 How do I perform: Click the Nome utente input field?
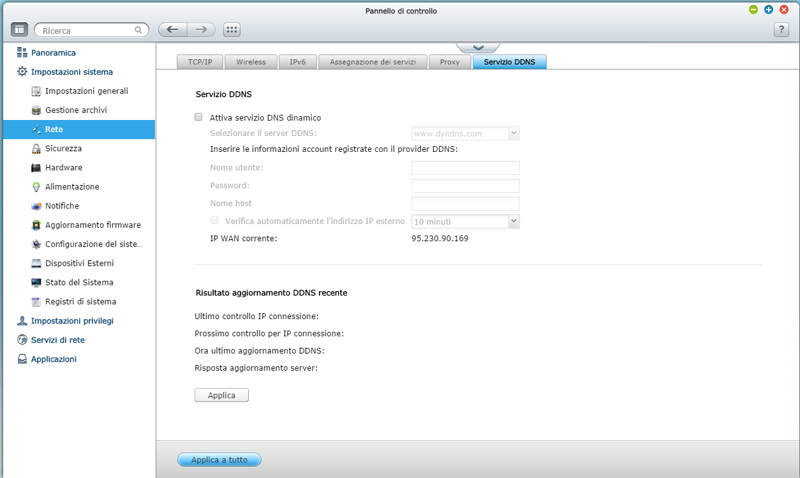tap(465, 168)
